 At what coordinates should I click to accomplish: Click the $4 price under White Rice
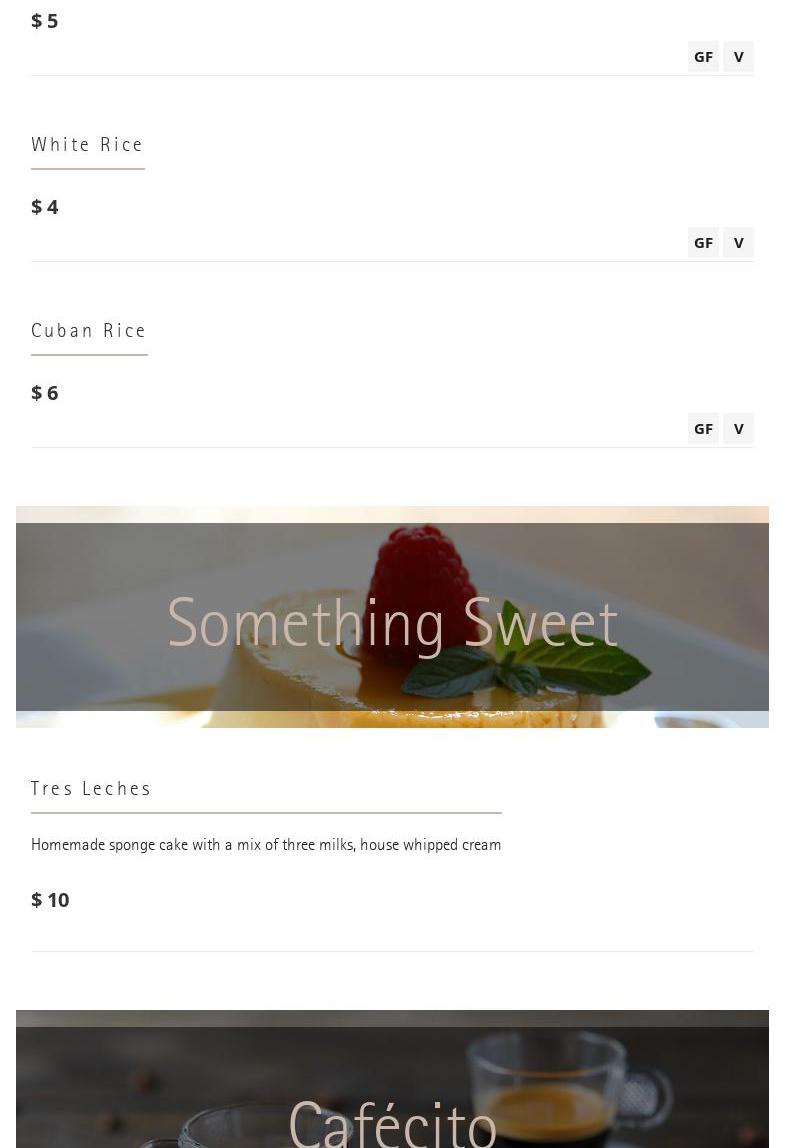pos(45,207)
